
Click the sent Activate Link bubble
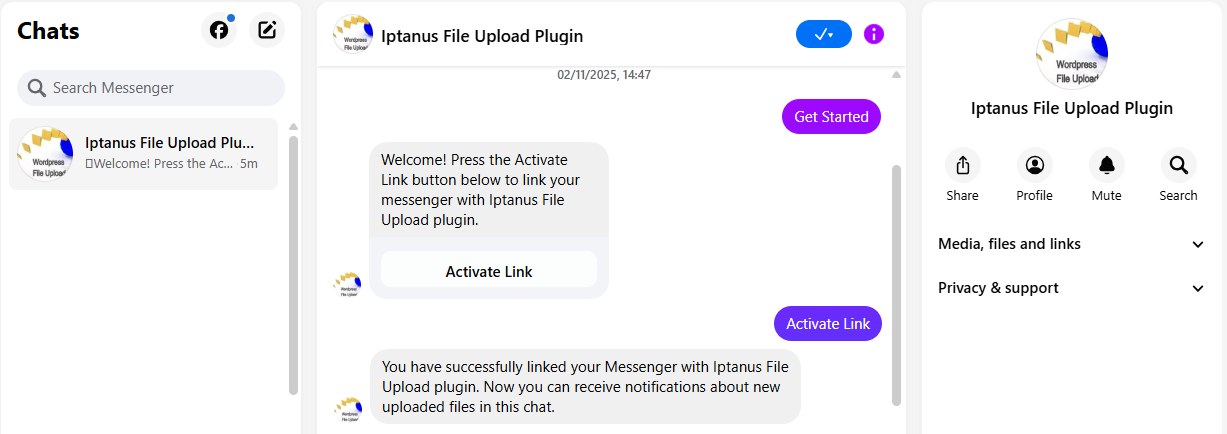pyautogui.click(x=828, y=323)
